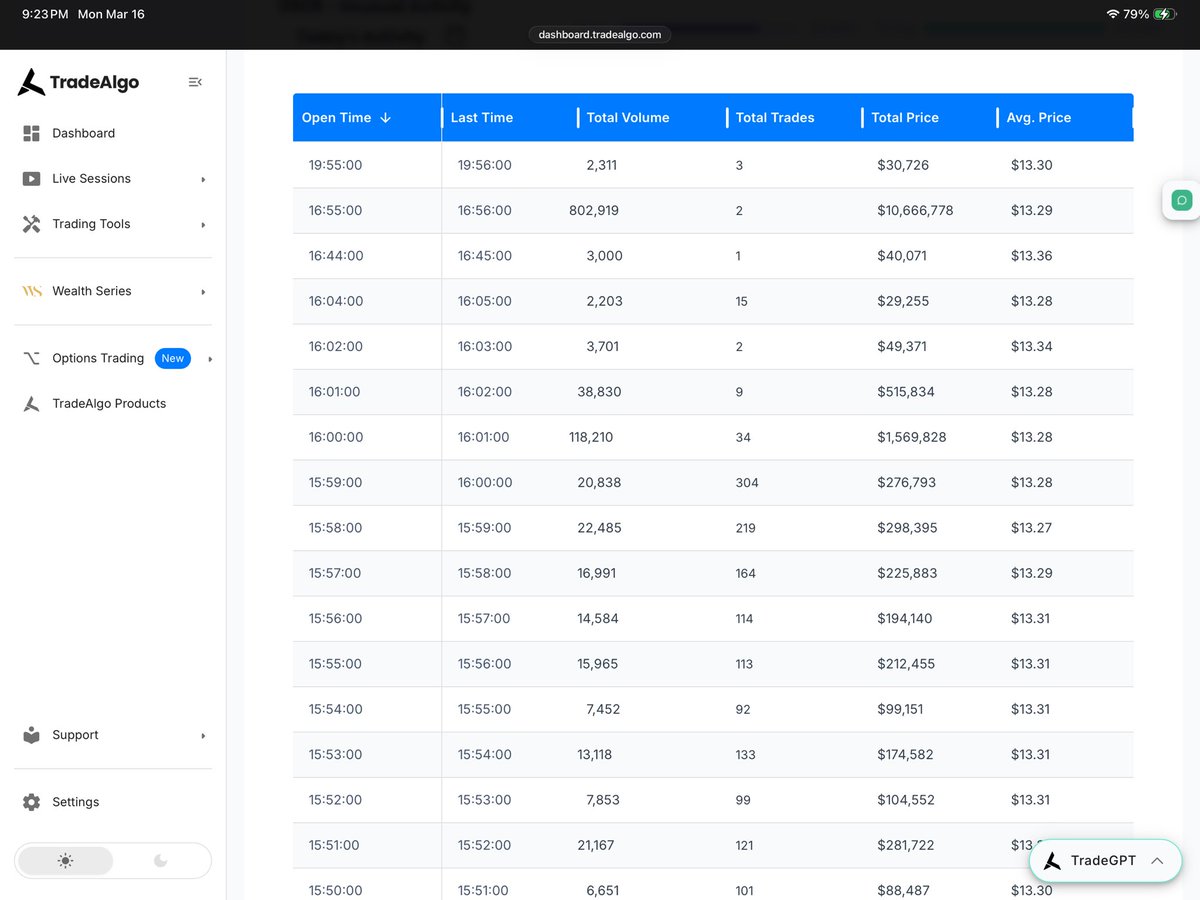Select the $104,552 total price cell
Image resolution: width=1200 pixels, height=900 pixels.
click(906, 800)
